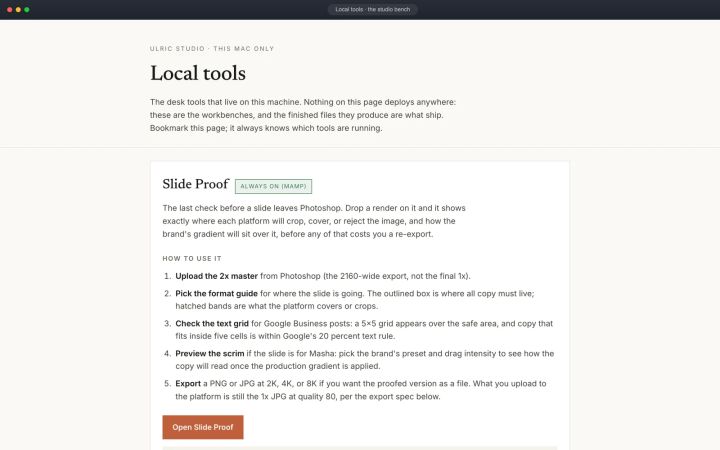Click the Bookmark this page sentence
This screenshot has width=720, height=450.
(x=266, y=128)
